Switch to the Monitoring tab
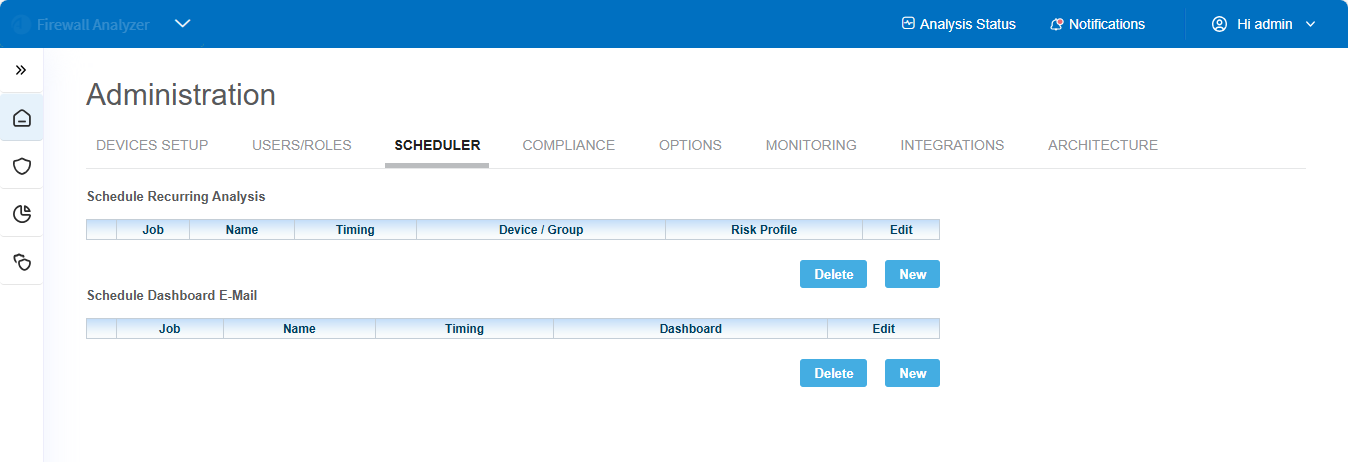This screenshot has width=1348, height=462. click(x=811, y=145)
